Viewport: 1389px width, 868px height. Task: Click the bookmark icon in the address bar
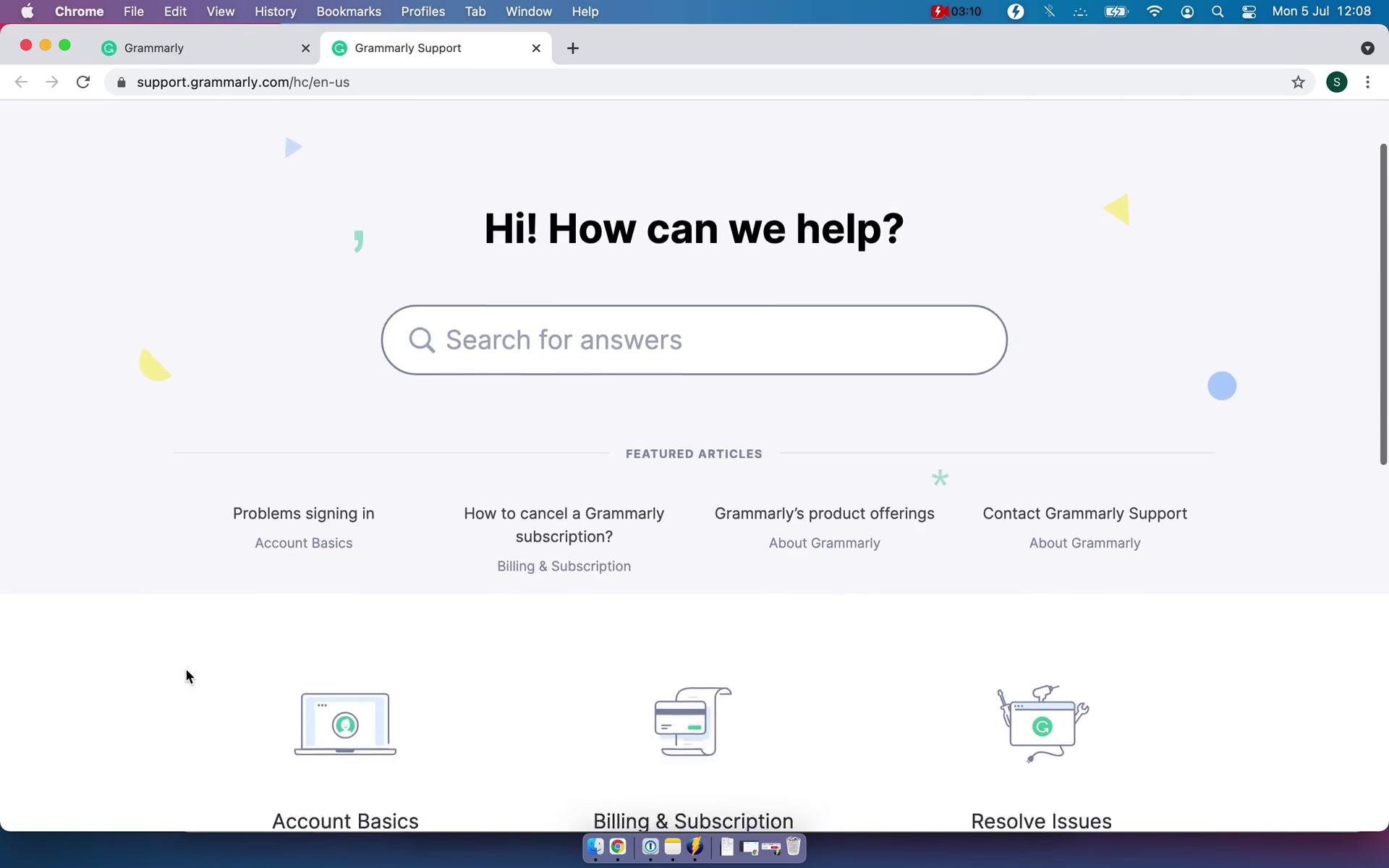(1297, 83)
